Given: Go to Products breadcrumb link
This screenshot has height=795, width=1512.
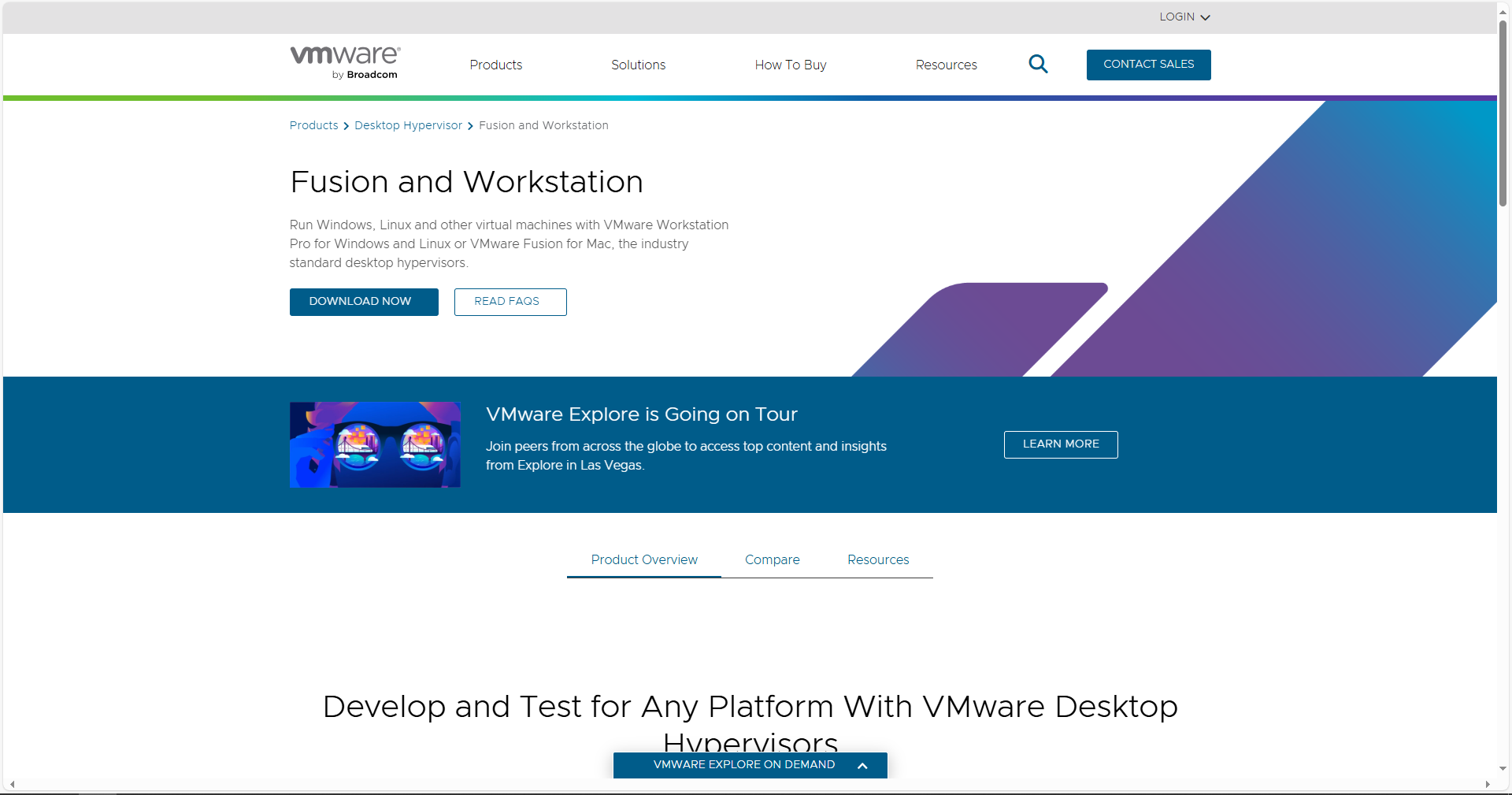Looking at the screenshot, I should click(x=313, y=125).
